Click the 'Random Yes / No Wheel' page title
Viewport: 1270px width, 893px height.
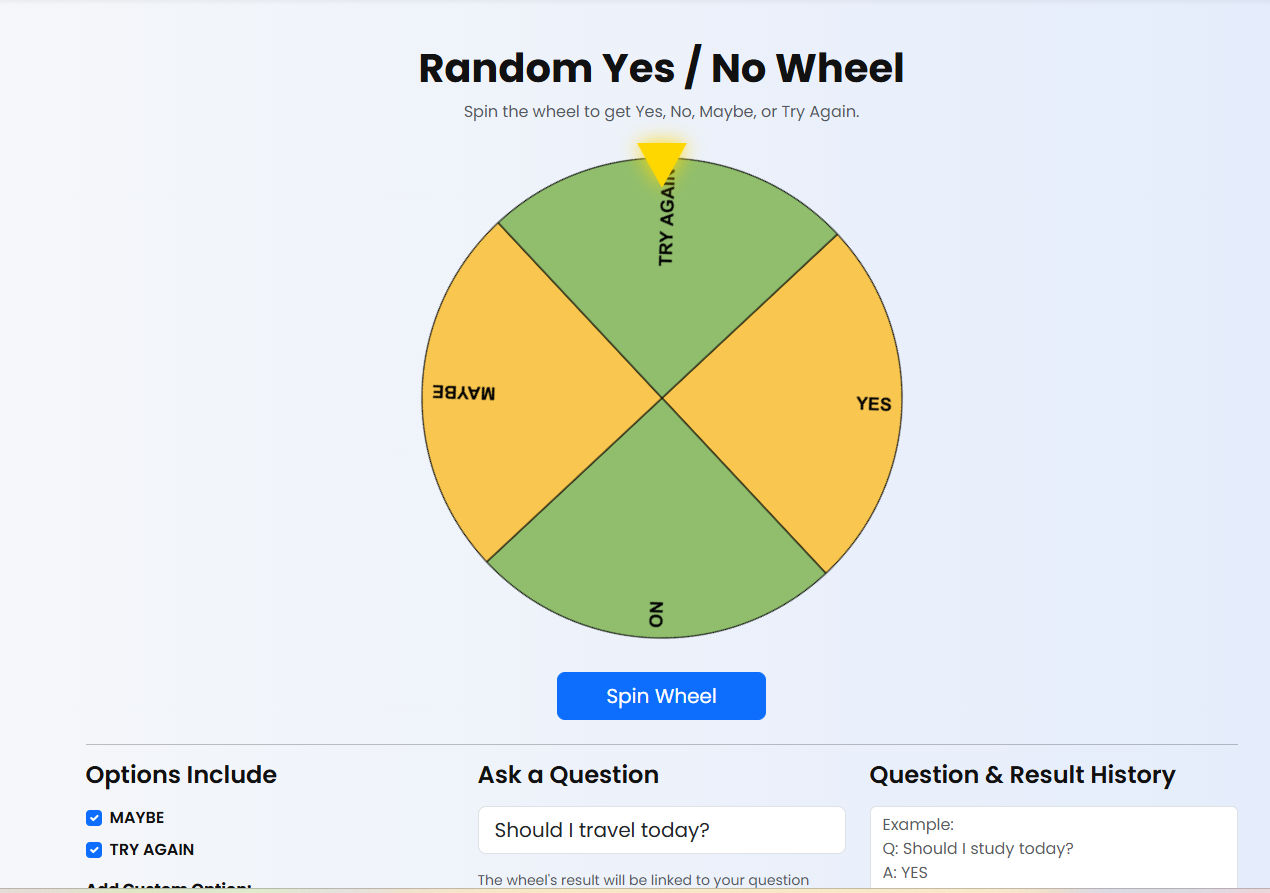click(660, 68)
